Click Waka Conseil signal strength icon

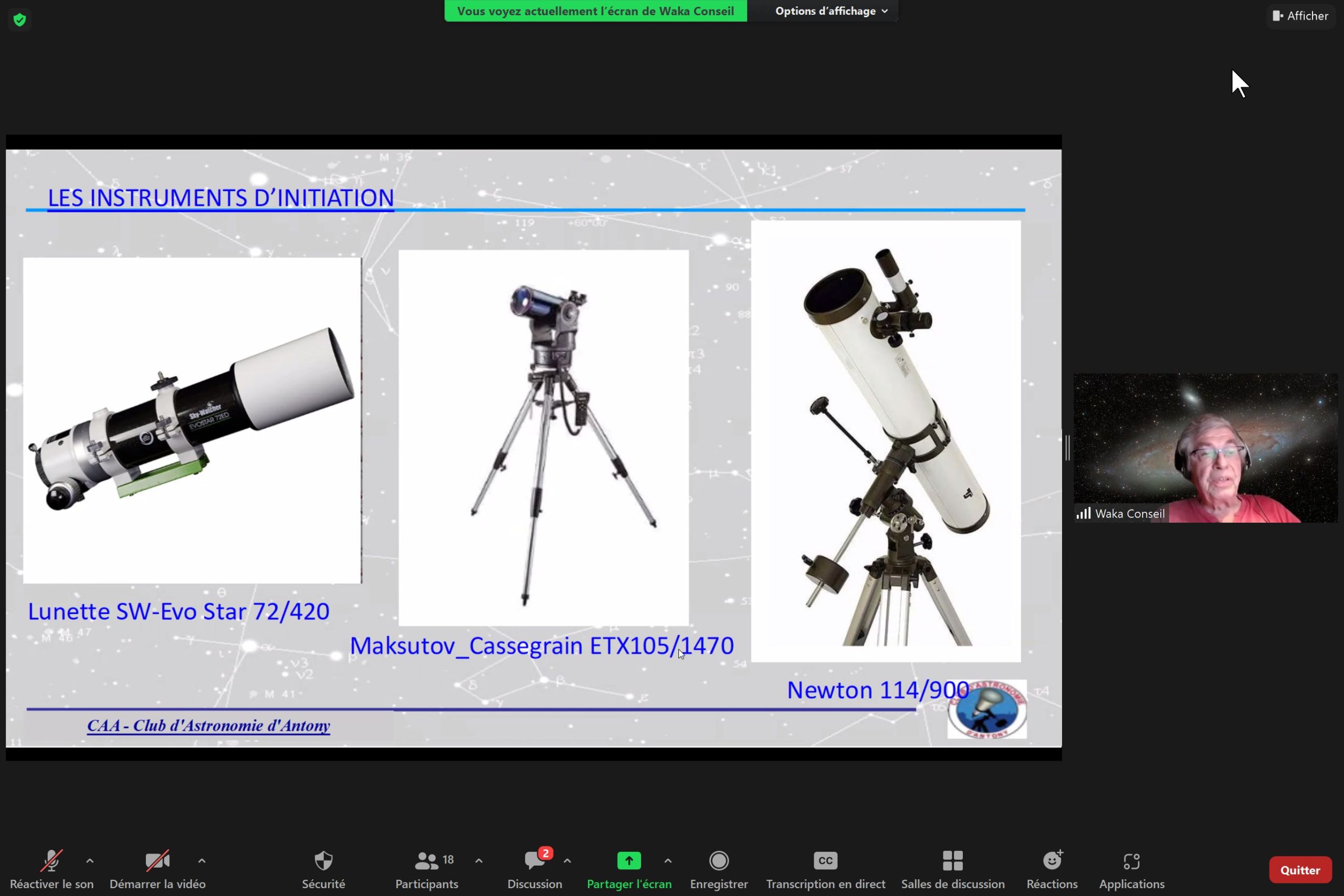point(1083,513)
